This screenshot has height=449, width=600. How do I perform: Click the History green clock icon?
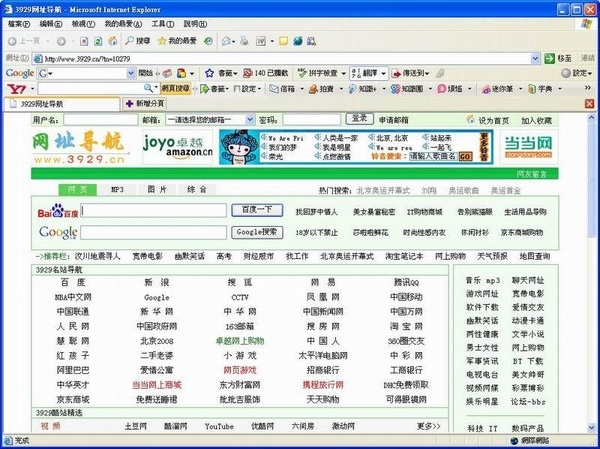coord(208,41)
